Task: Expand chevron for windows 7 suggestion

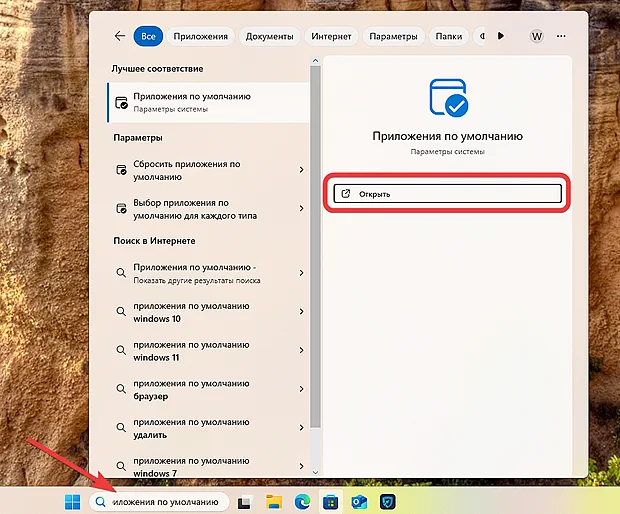Action: click(x=301, y=466)
